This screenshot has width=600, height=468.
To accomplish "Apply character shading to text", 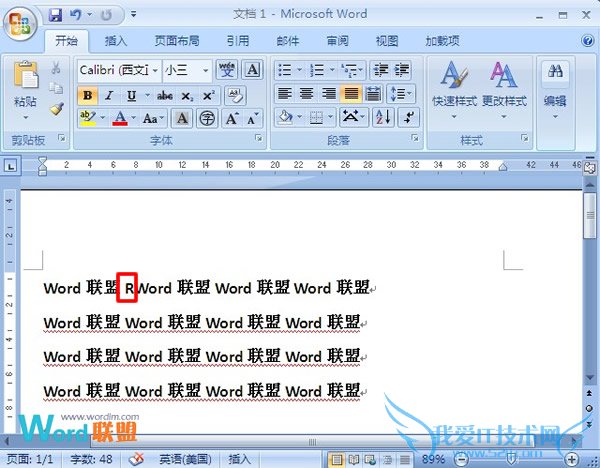I will point(182,118).
